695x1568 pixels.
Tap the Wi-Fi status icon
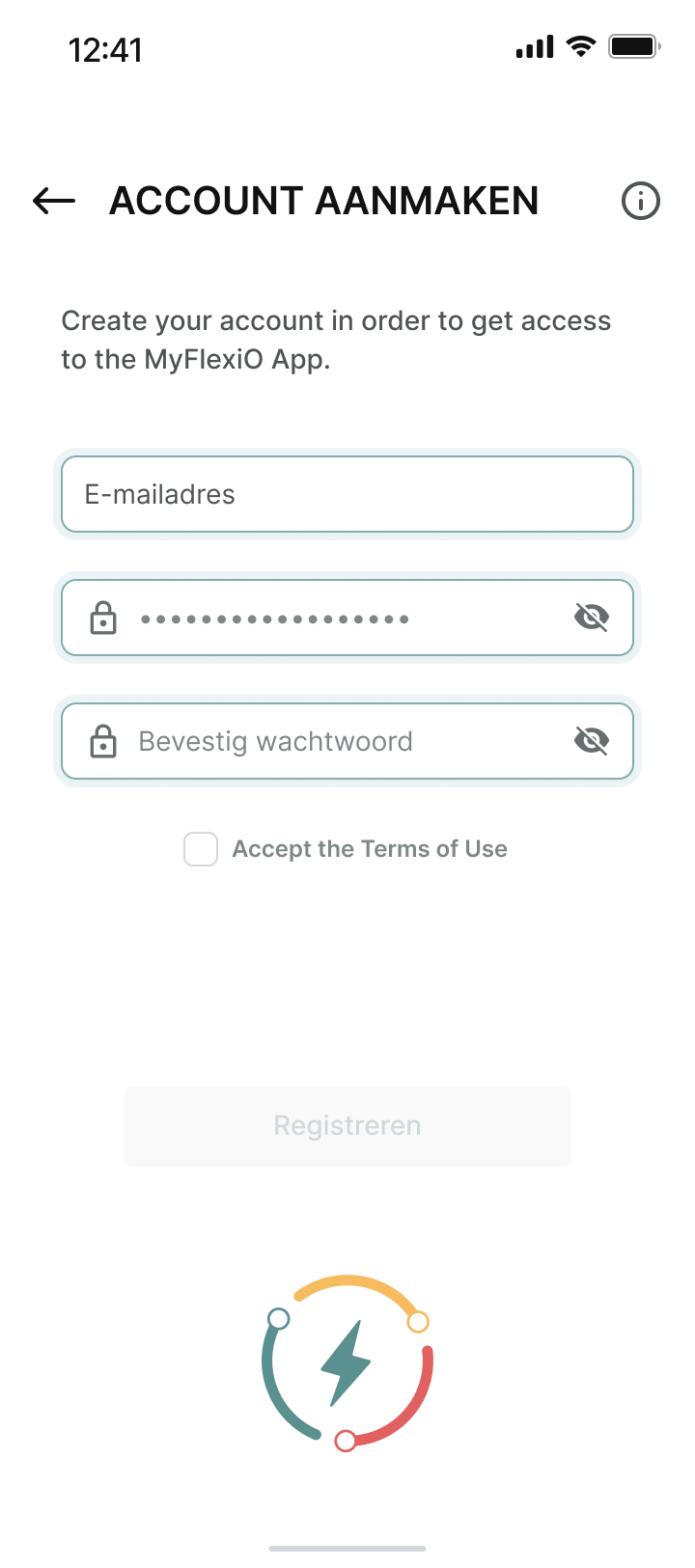(x=581, y=46)
